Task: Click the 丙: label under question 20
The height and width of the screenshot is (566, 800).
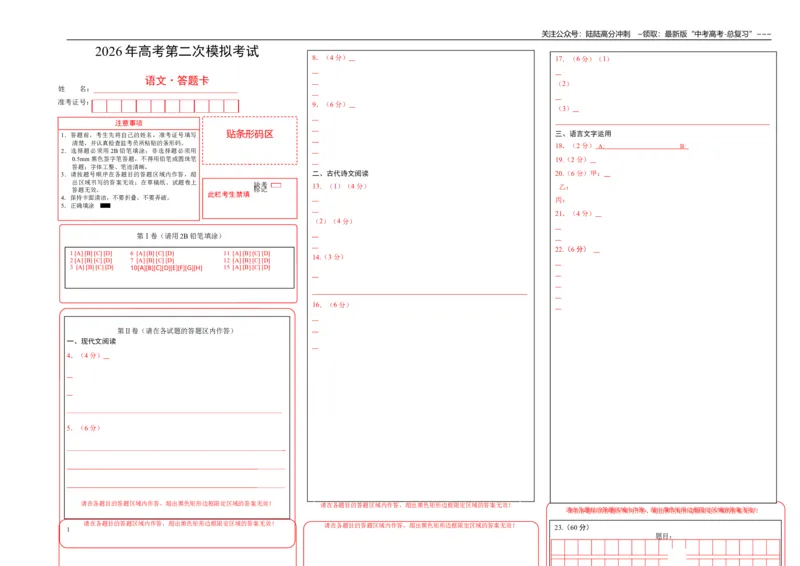Action: point(560,200)
